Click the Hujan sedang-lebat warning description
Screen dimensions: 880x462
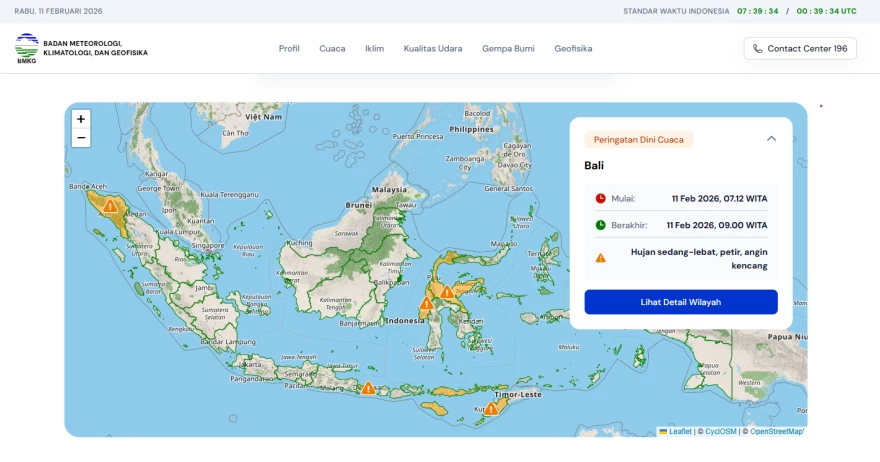pyautogui.click(x=699, y=259)
